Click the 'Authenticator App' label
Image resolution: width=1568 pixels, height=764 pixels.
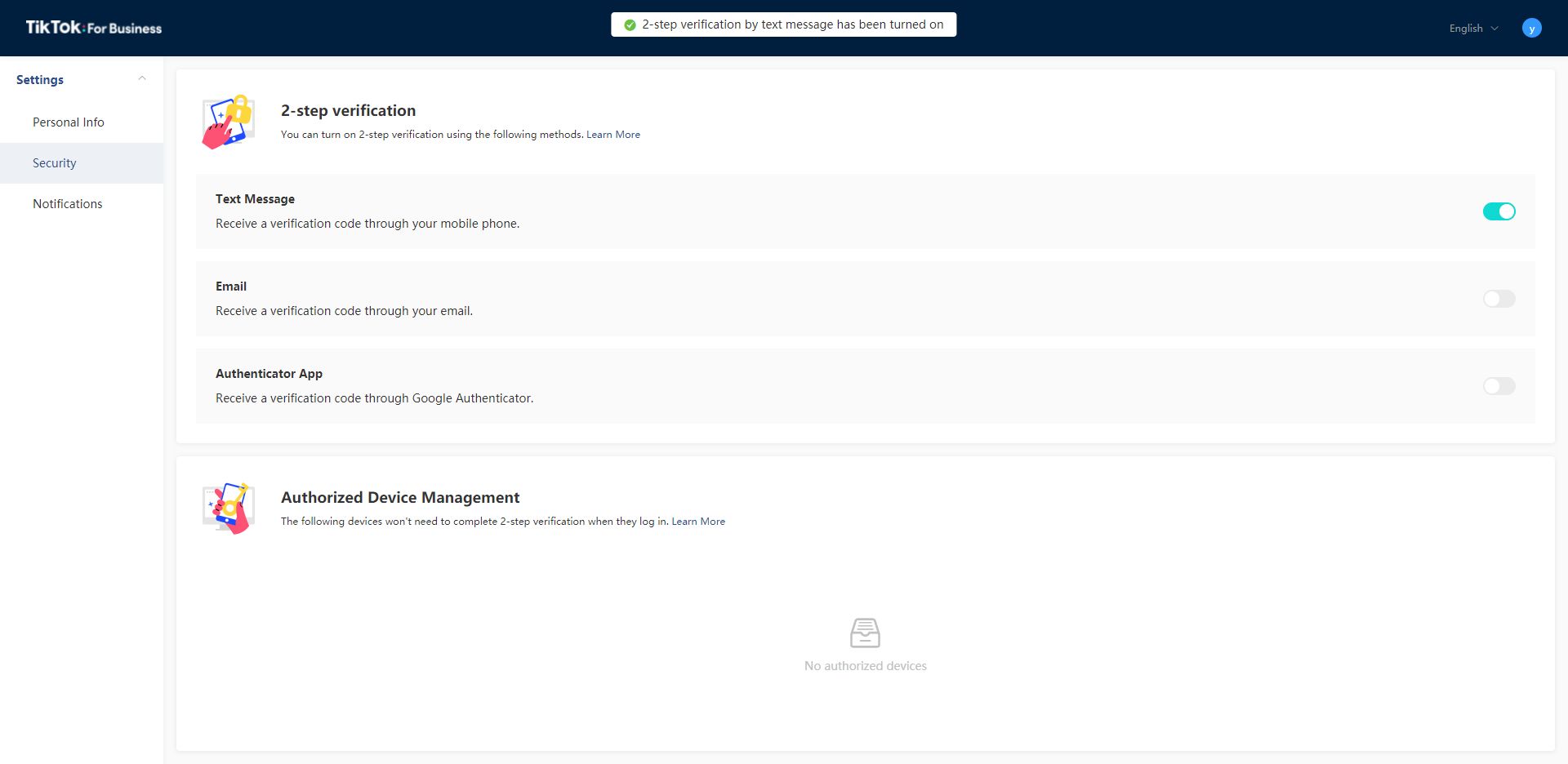269,374
